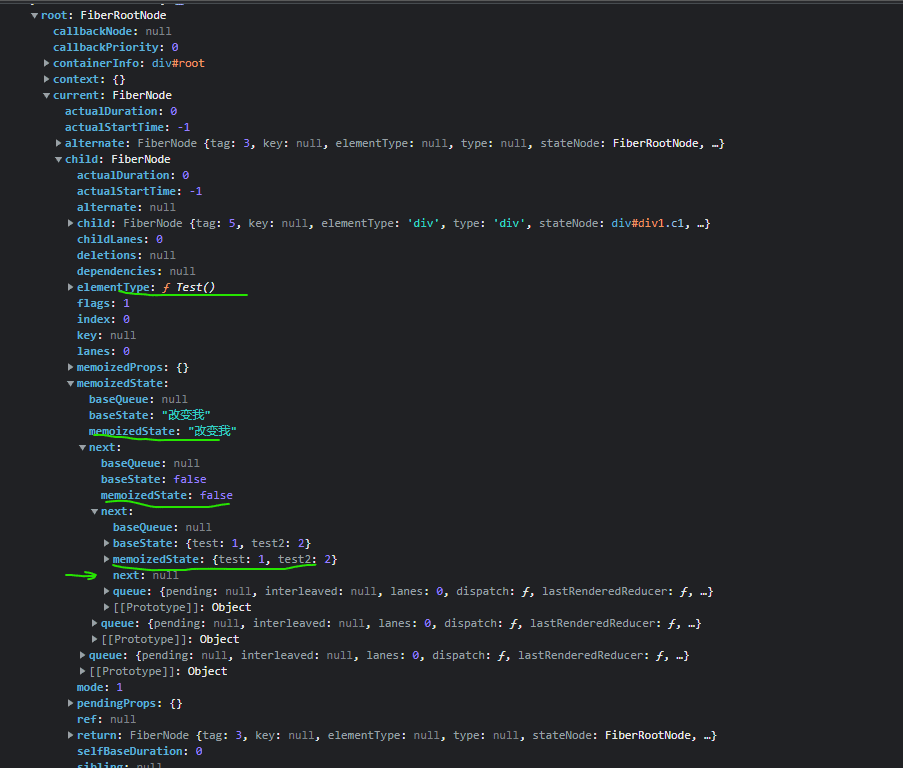Expand the memoizedProps {} property
This screenshot has height=768, width=903.
[71, 368]
